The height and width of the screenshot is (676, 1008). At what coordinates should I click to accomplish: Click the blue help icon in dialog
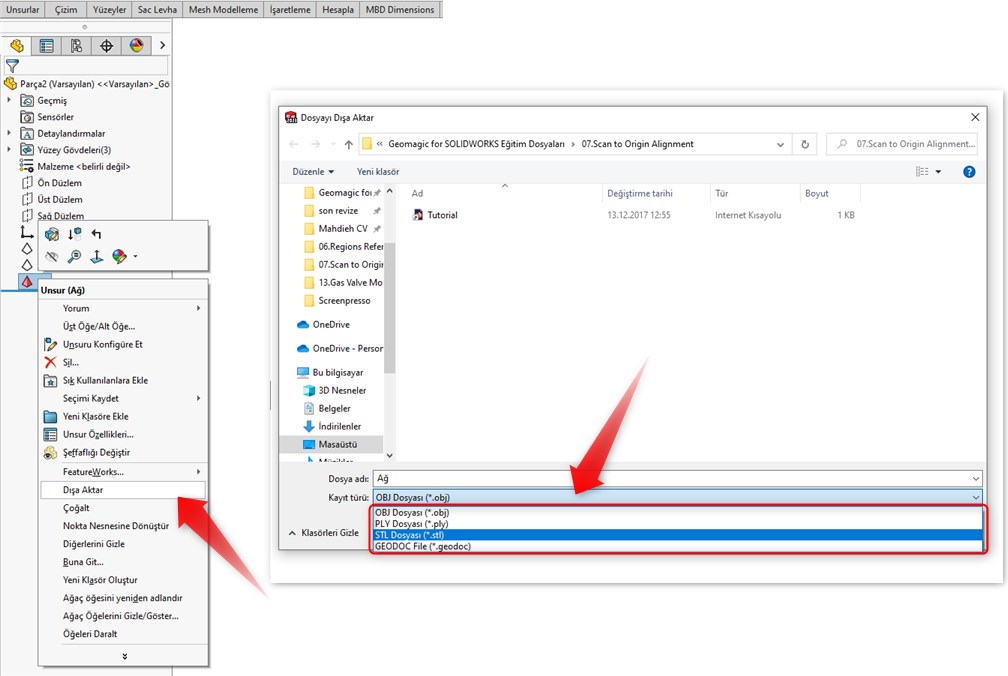click(x=969, y=172)
